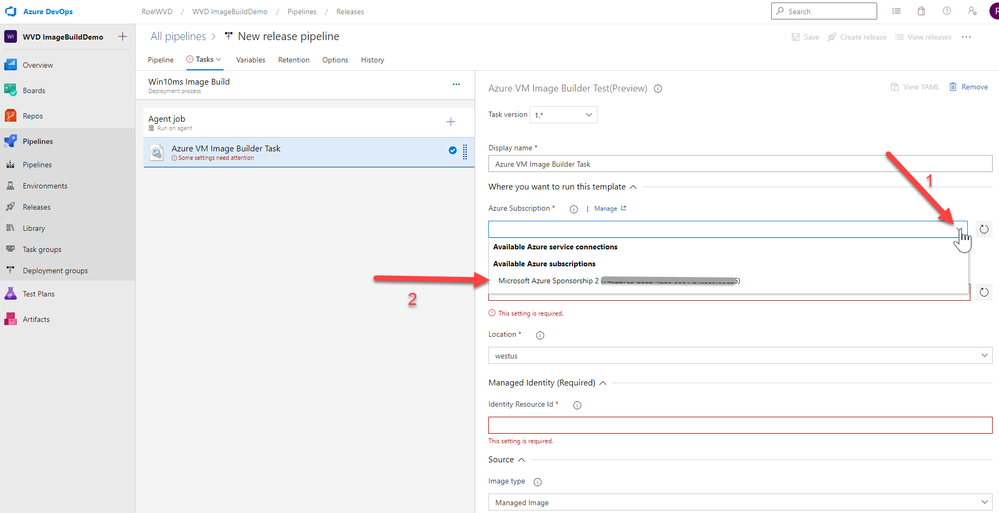Click RoelWVD in the breadcrumb

(157, 11)
